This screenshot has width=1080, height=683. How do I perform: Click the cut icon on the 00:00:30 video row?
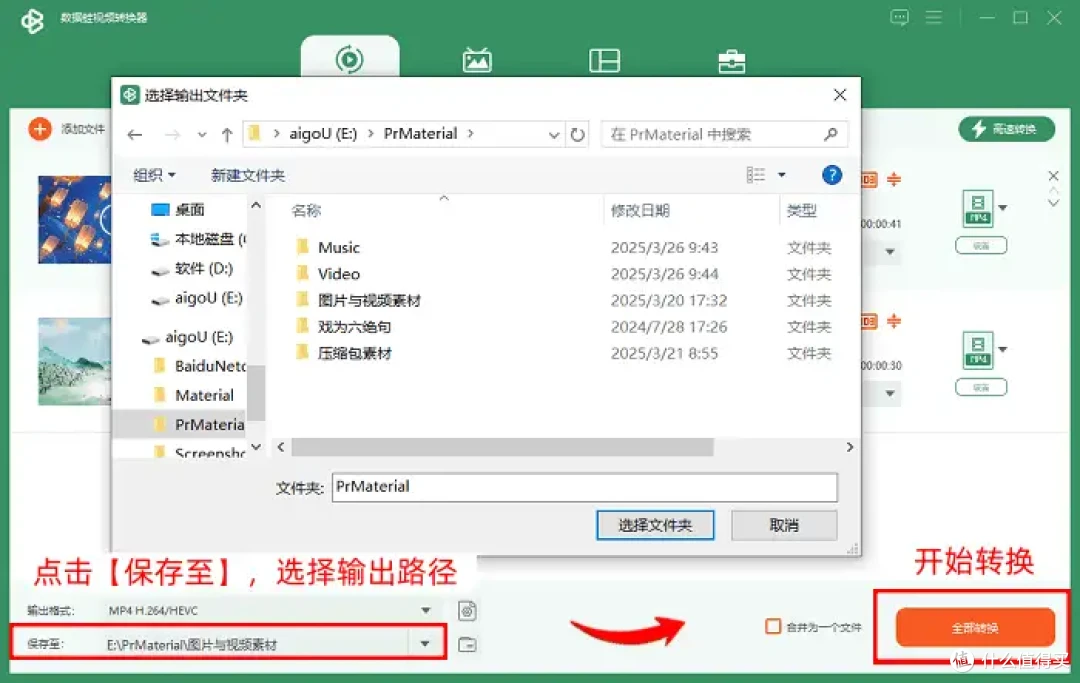click(894, 321)
